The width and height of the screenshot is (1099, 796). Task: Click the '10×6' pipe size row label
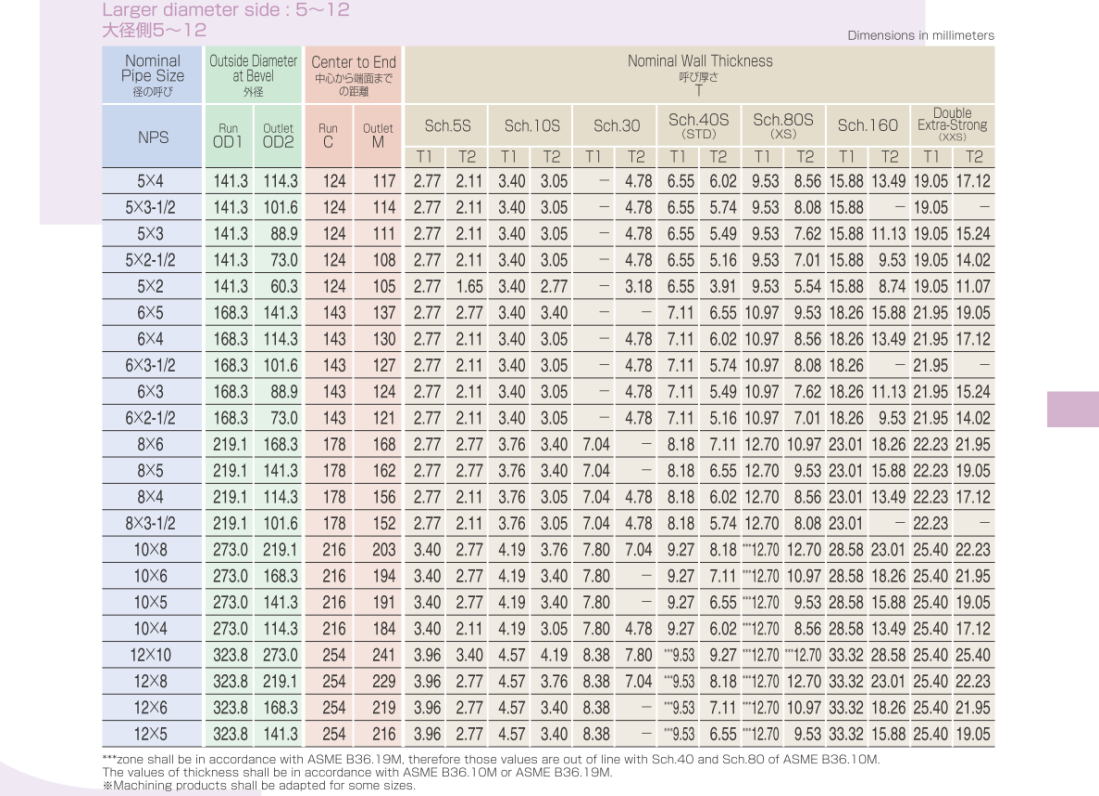point(150,576)
